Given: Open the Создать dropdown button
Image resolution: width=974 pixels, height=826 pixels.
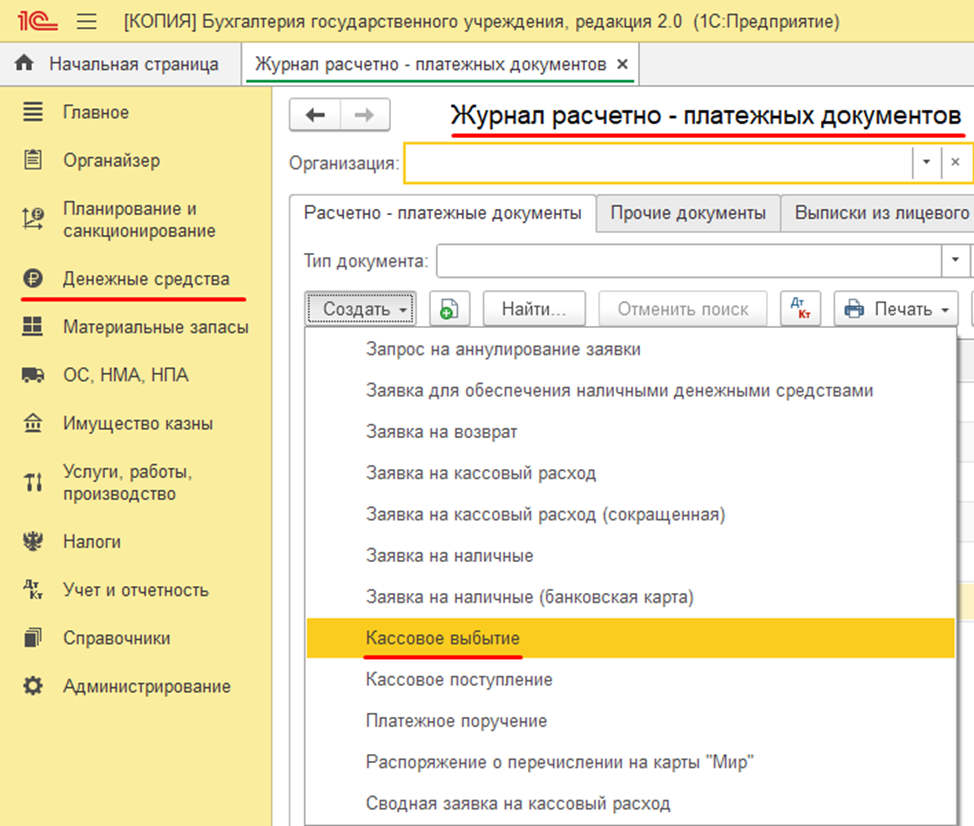Looking at the screenshot, I should [360, 309].
